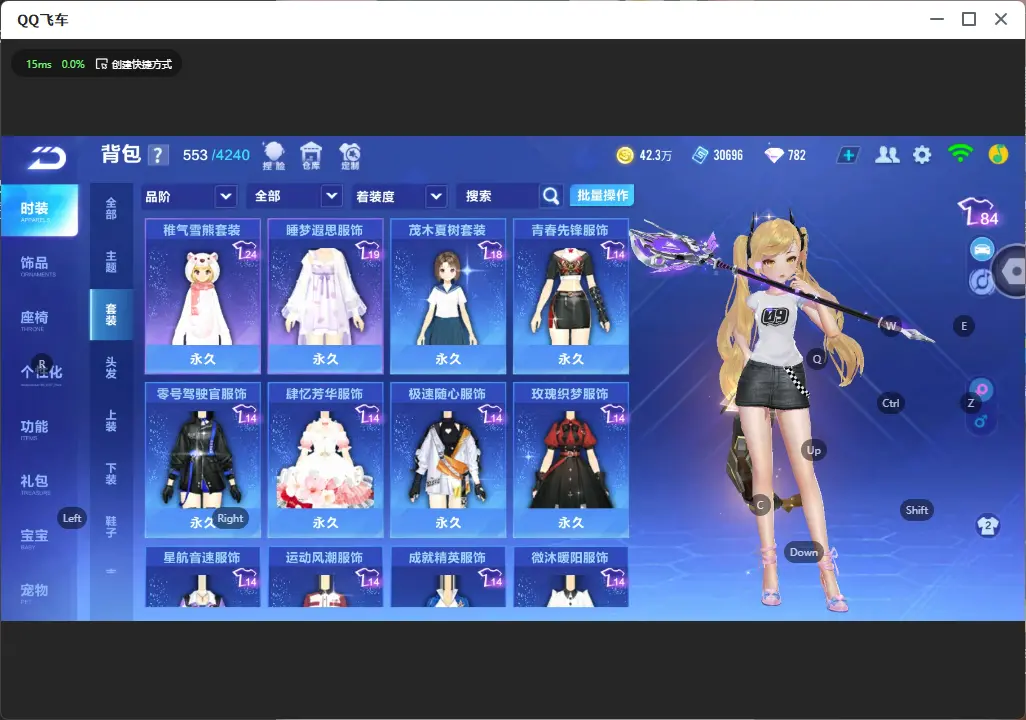The image size is (1026, 720).
Task: Click the number 2 shirt preset icon
Action: click(987, 526)
